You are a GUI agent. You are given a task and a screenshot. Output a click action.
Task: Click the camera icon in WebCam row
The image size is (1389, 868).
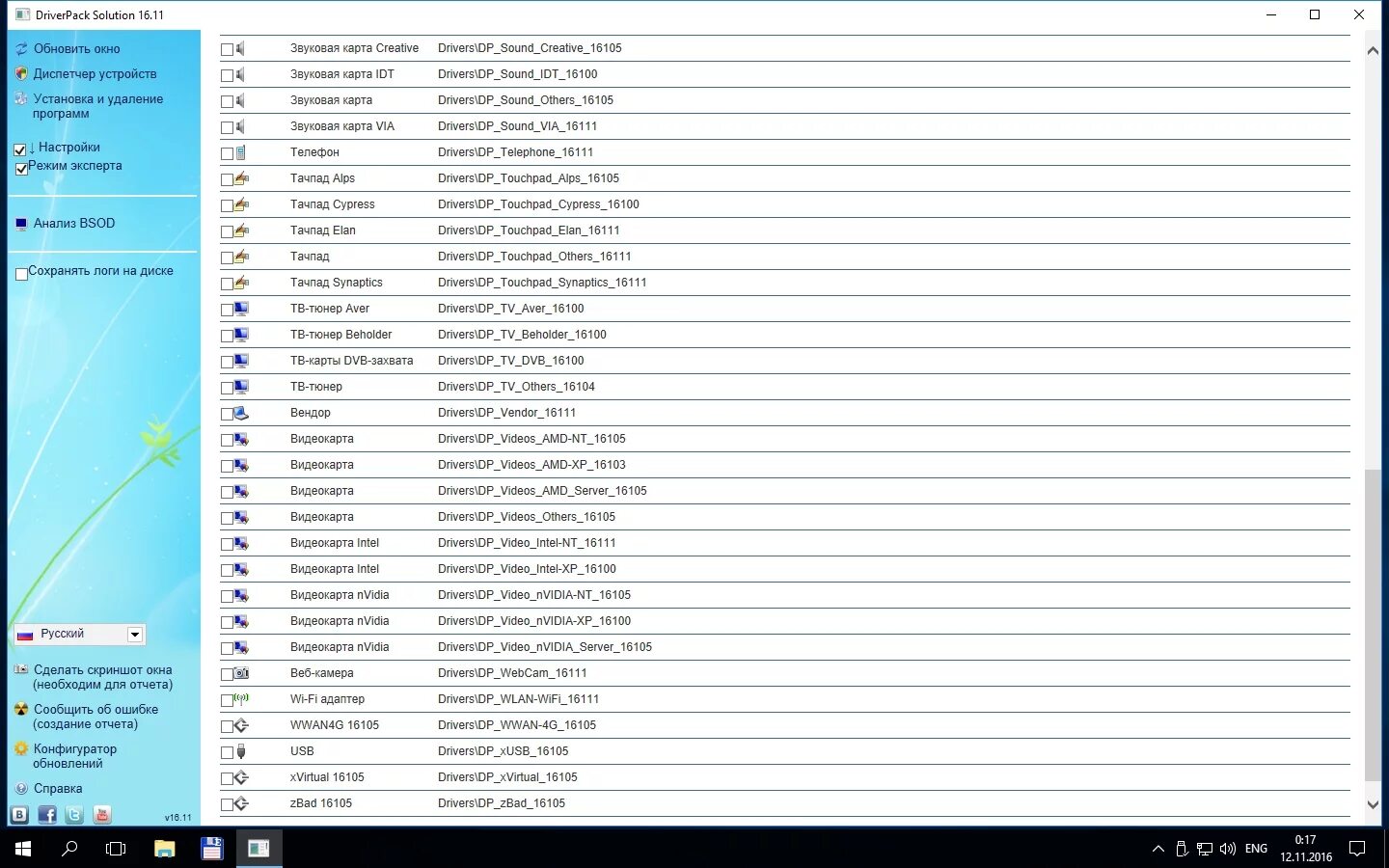(x=242, y=673)
